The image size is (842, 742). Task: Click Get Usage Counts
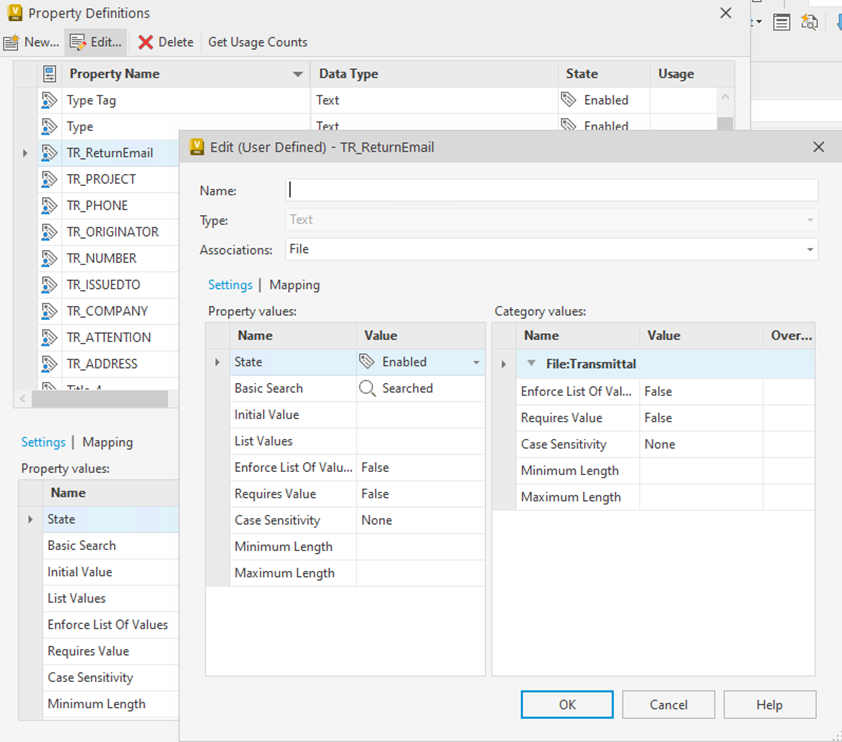257,42
